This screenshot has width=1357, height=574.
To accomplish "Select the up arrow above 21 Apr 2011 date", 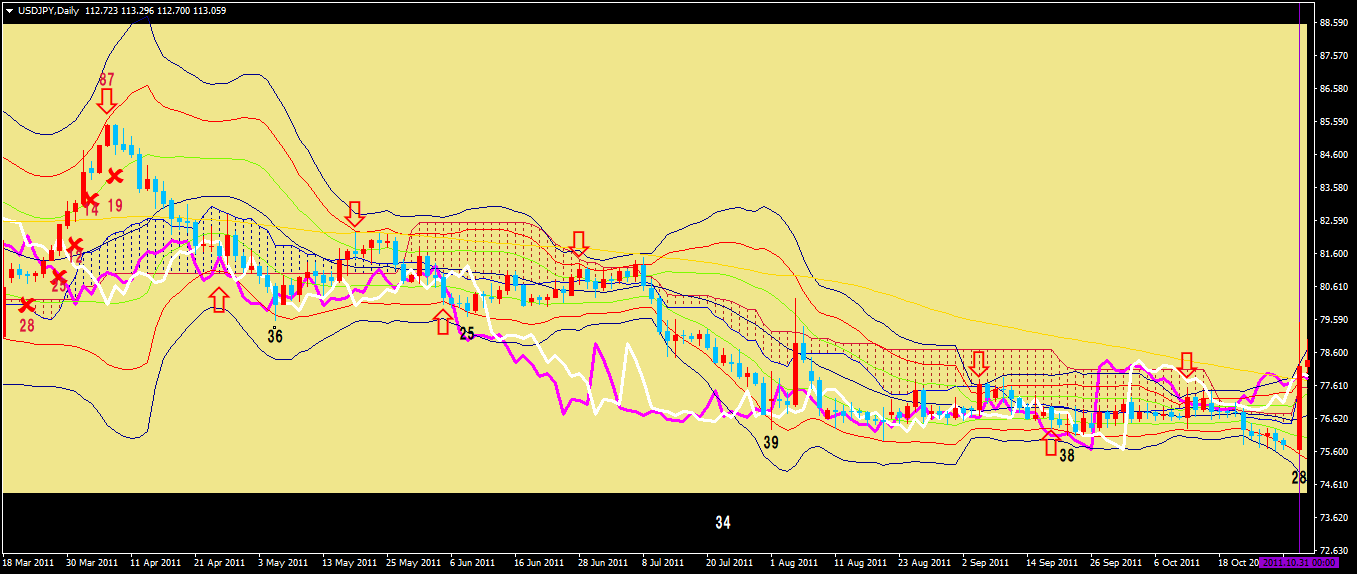I will point(219,299).
